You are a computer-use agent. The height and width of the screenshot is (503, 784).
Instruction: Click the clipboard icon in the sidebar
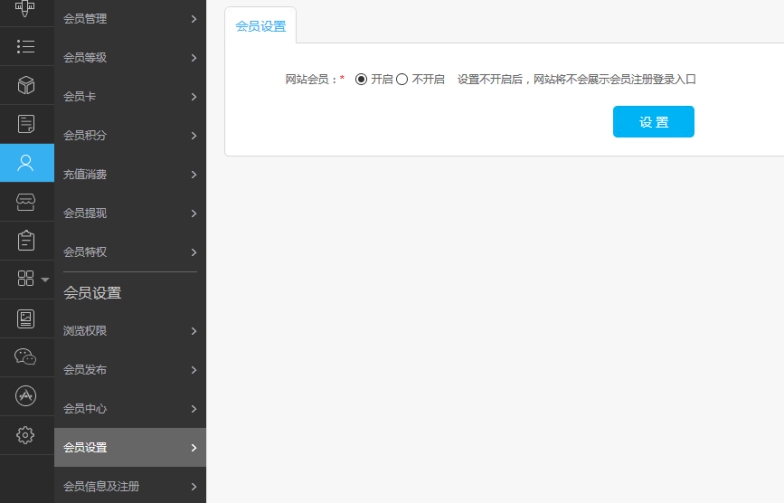click(x=26, y=241)
